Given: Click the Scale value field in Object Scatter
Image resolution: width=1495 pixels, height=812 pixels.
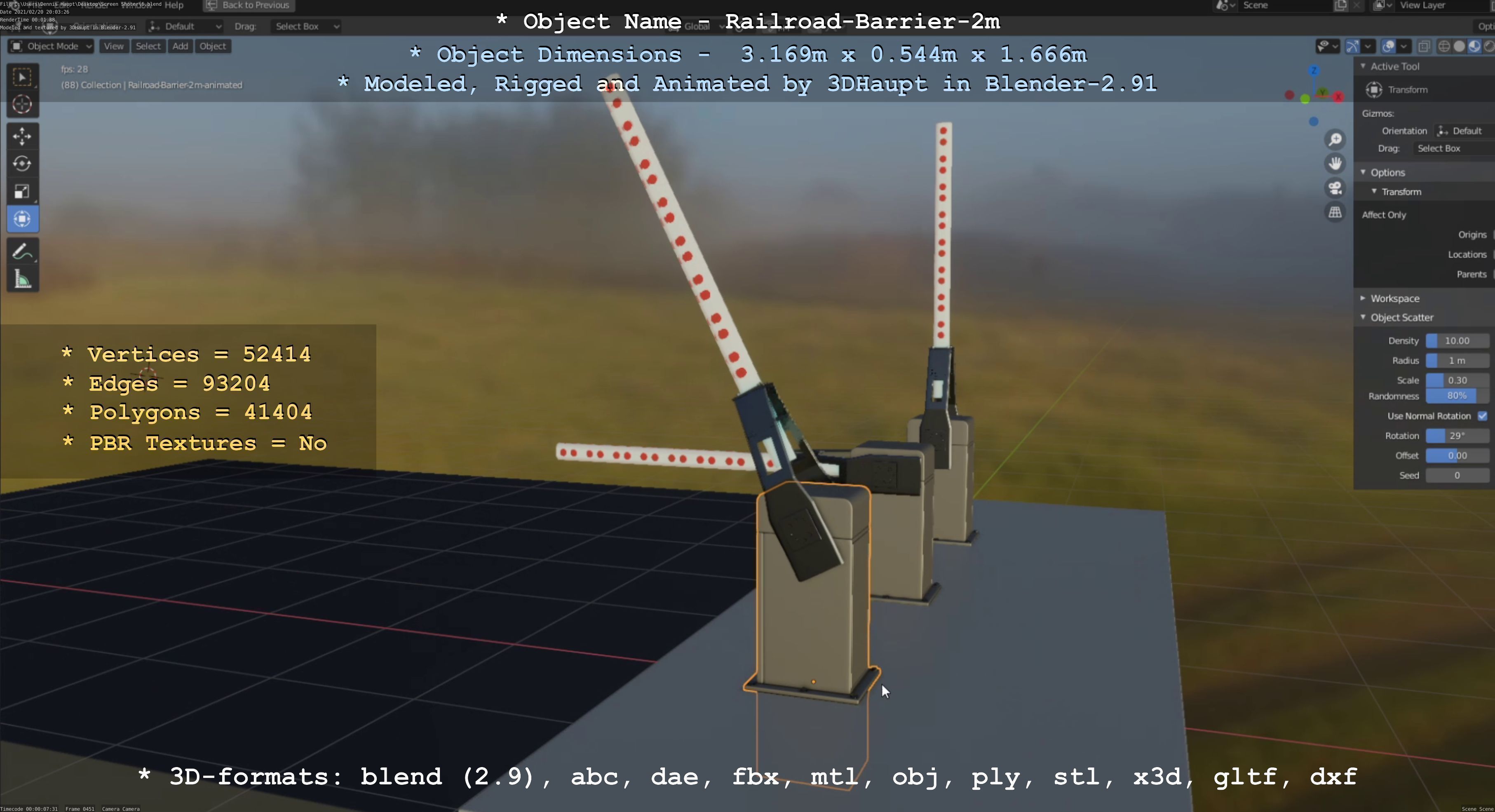Looking at the screenshot, I should 1457,380.
